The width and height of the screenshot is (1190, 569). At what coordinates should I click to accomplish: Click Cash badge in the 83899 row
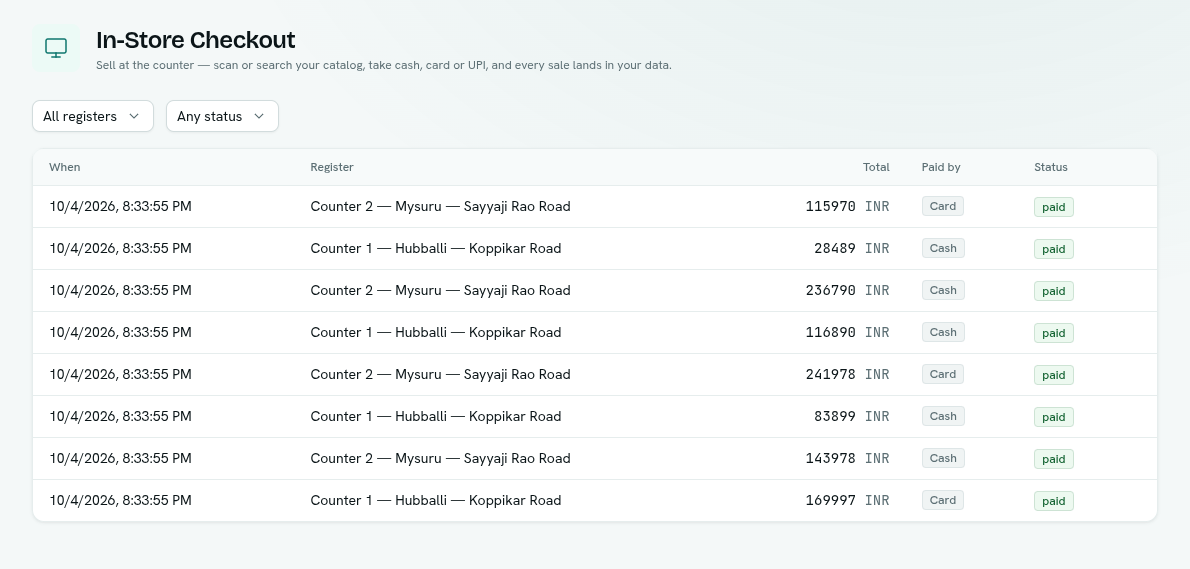click(943, 417)
